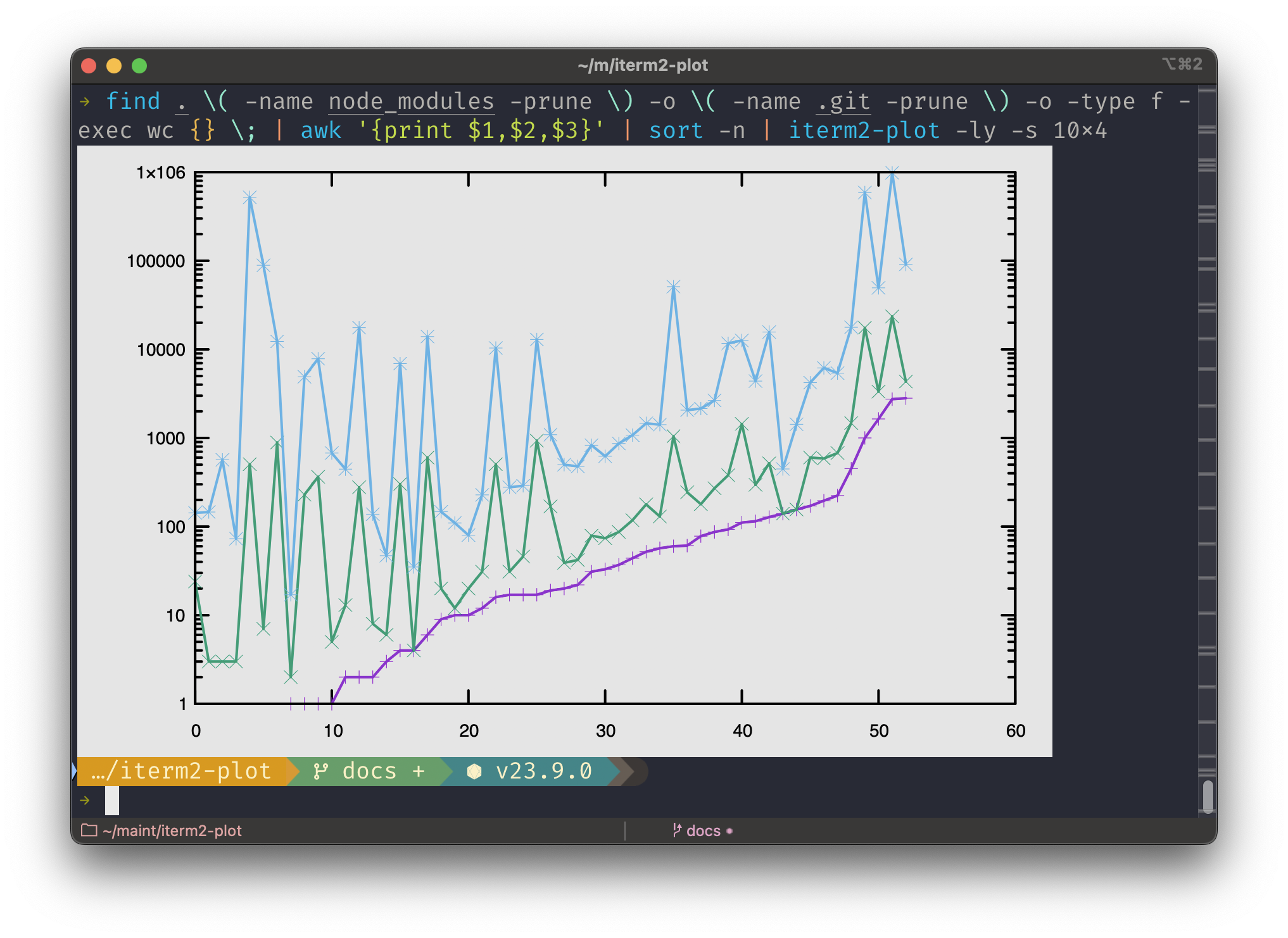Image resolution: width=1288 pixels, height=938 pixels.
Task: Click the yellow prompt arrow beside the cursor
Action: click(85, 801)
